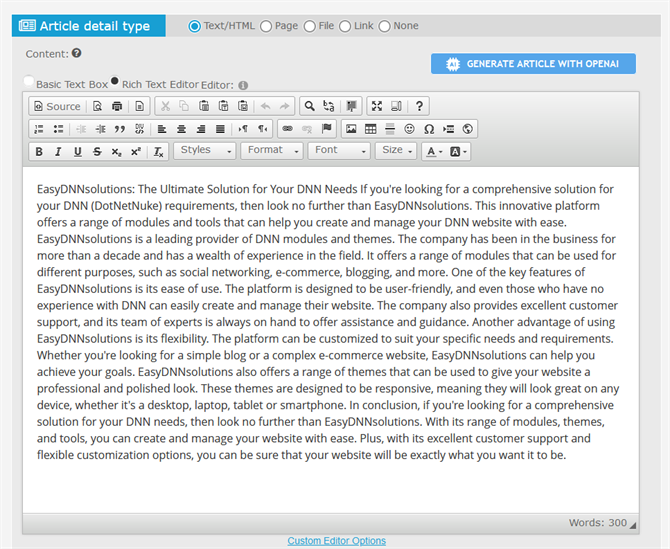Insert a numbered list
The width and height of the screenshot is (670, 549).
tap(39, 129)
